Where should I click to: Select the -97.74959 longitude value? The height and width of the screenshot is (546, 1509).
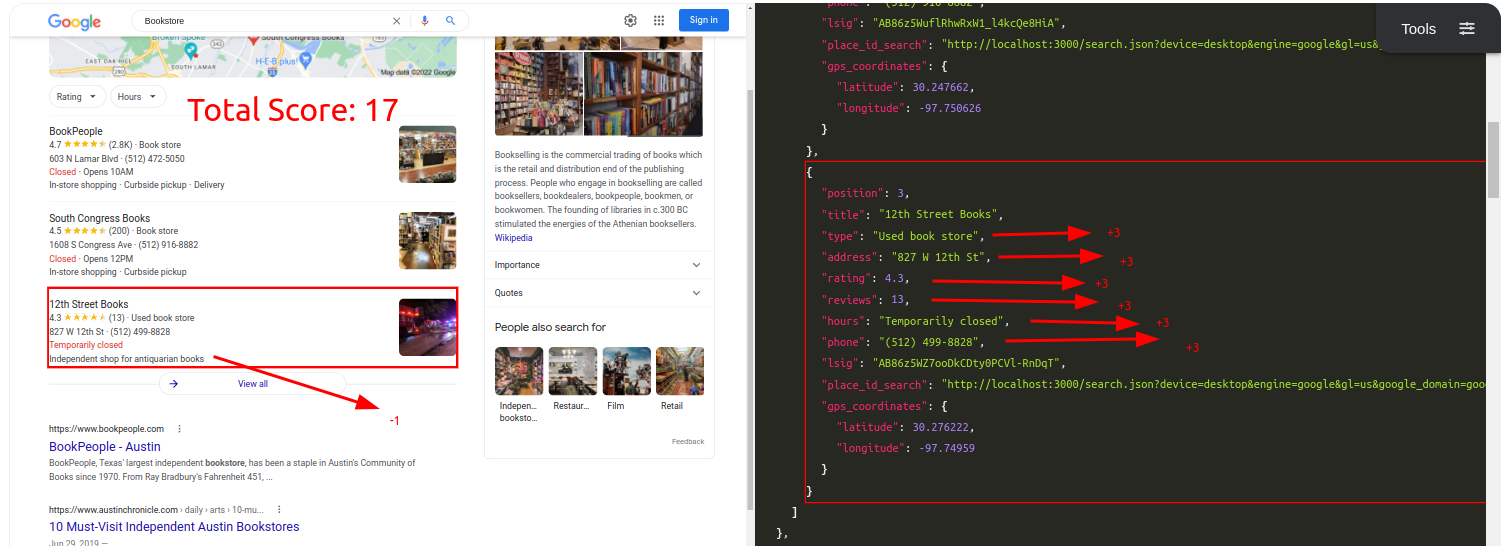point(947,448)
